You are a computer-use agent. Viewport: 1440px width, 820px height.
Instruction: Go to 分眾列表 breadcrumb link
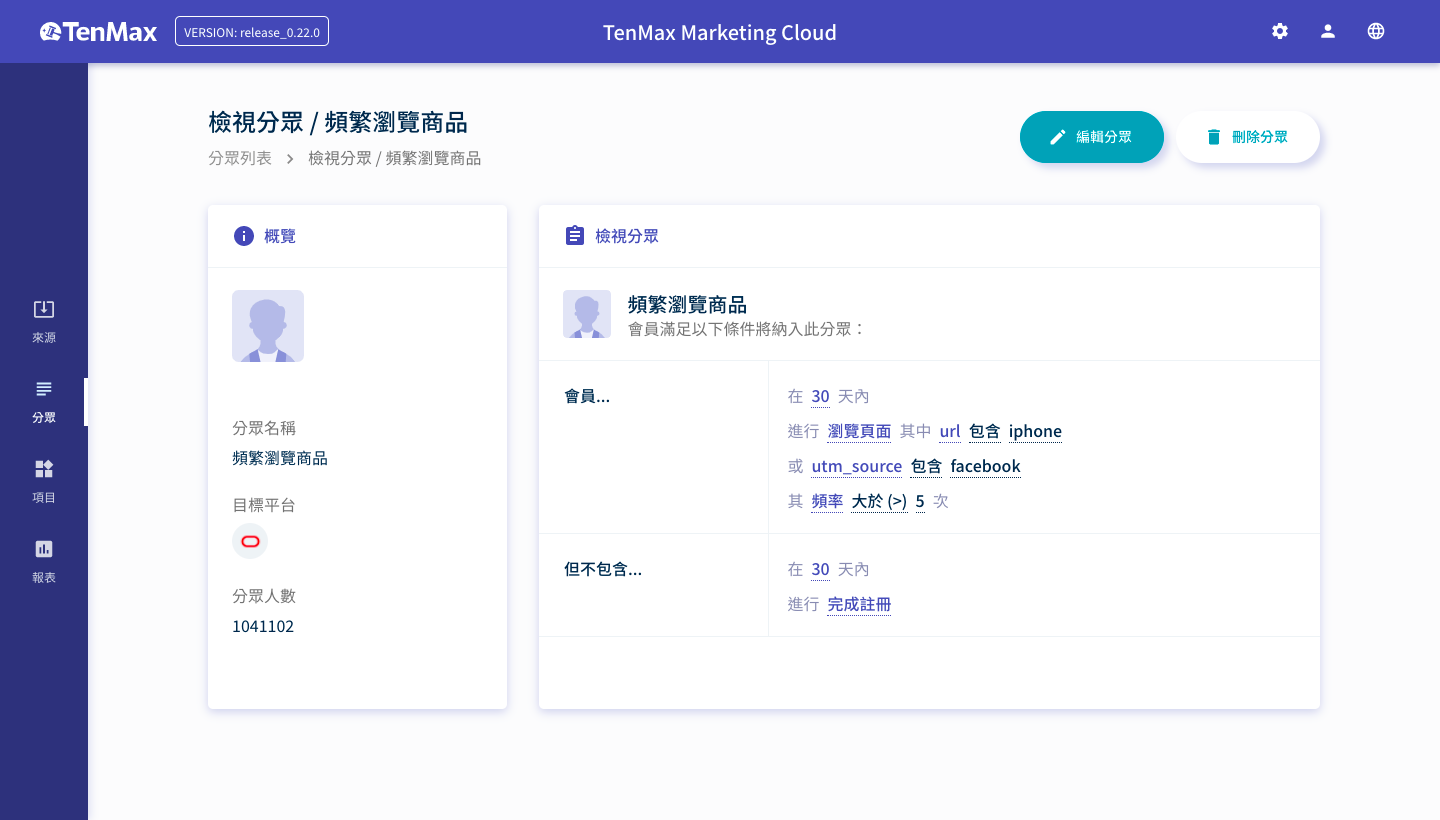(x=240, y=158)
